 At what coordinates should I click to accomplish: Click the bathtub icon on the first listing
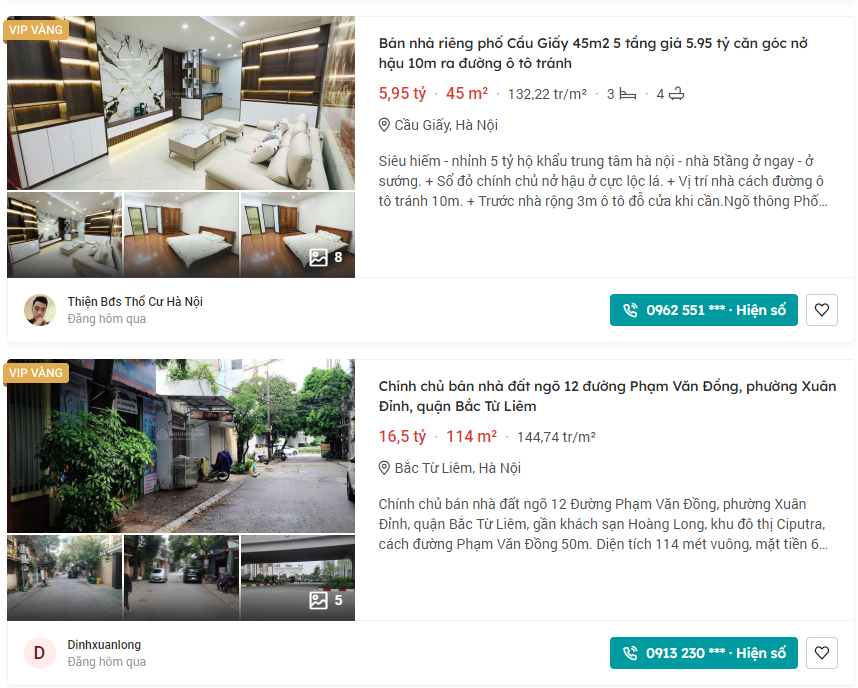(676, 94)
